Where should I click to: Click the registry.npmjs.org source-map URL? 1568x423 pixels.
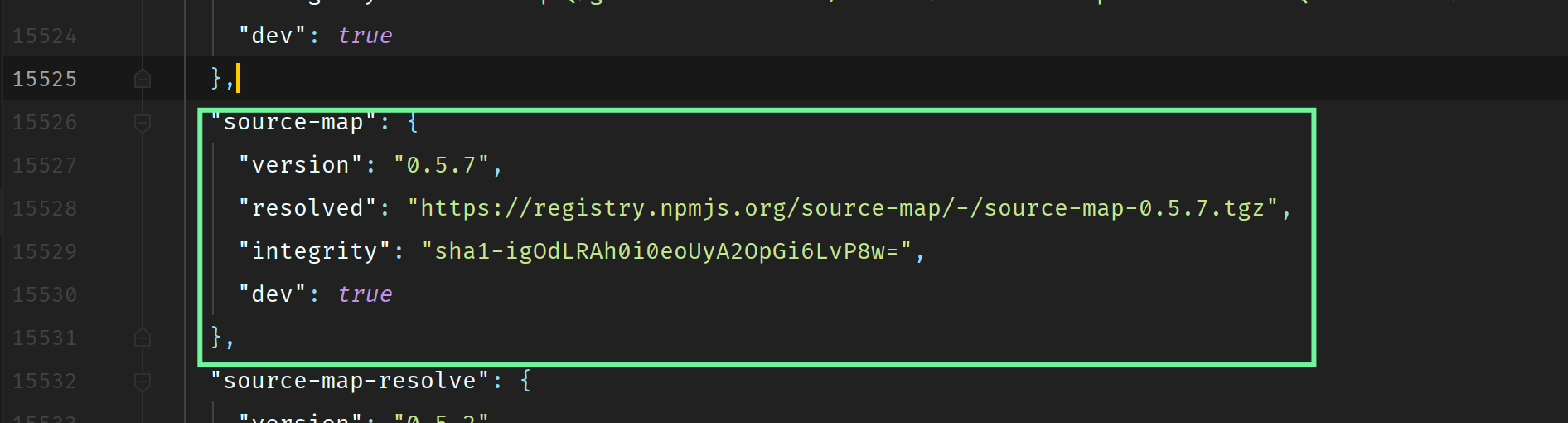click(x=844, y=208)
